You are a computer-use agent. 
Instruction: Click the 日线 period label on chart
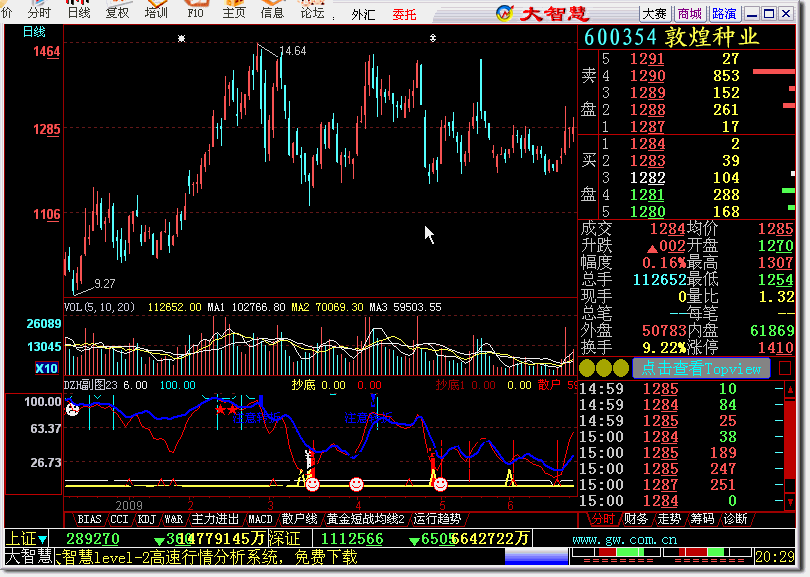[35, 32]
